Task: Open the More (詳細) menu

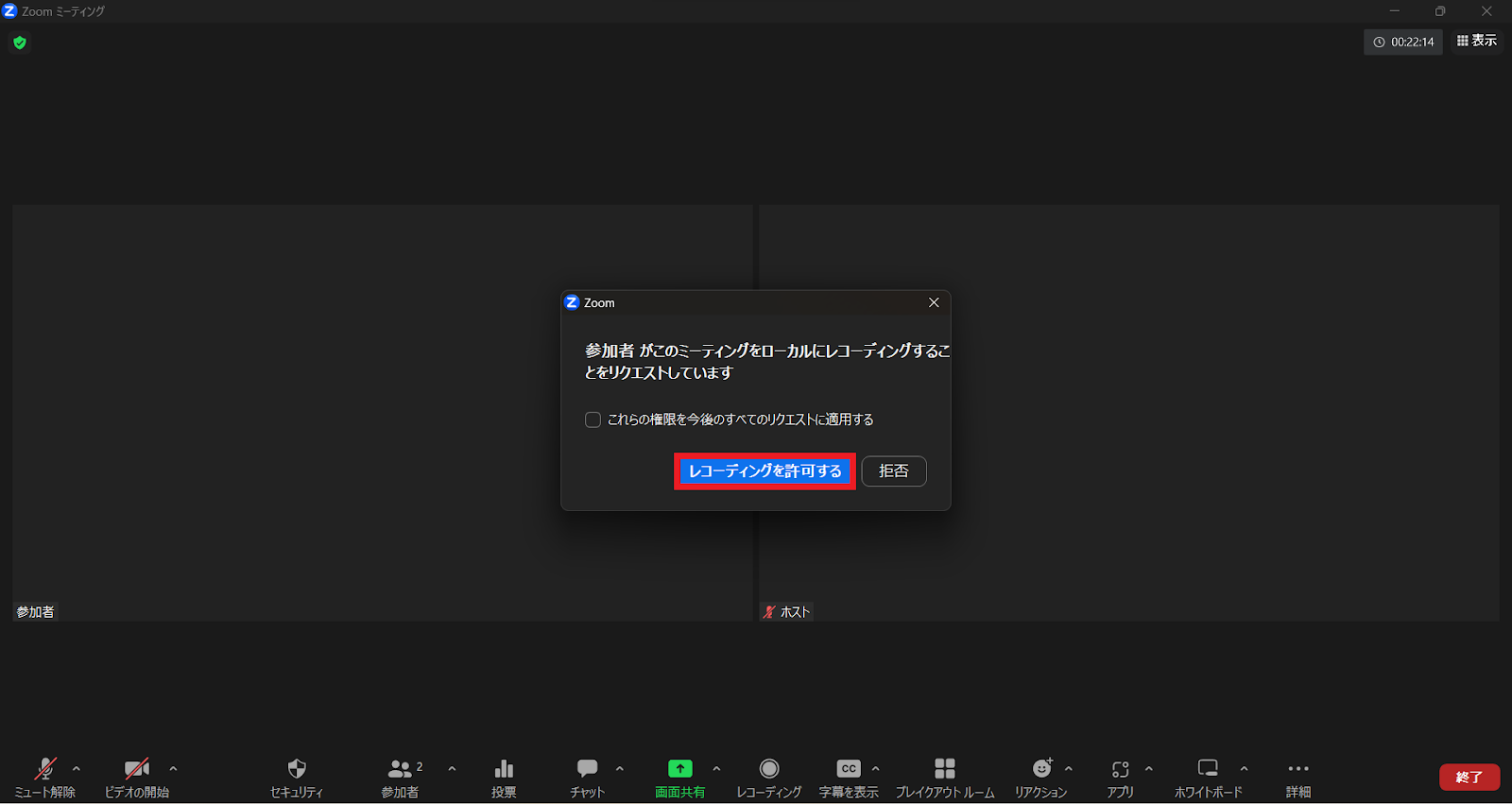Action: point(1297,769)
